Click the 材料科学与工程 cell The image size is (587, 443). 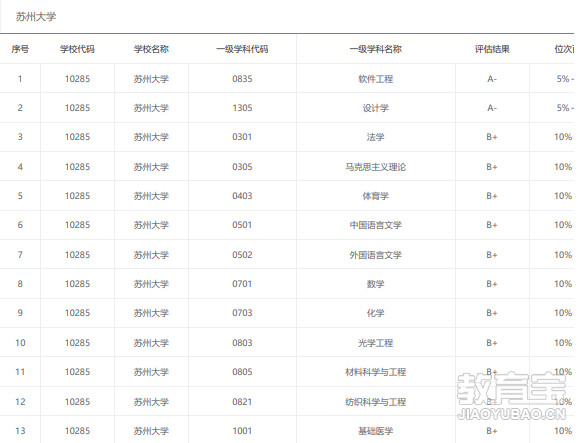pyautogui.click(x=375, y=372)
